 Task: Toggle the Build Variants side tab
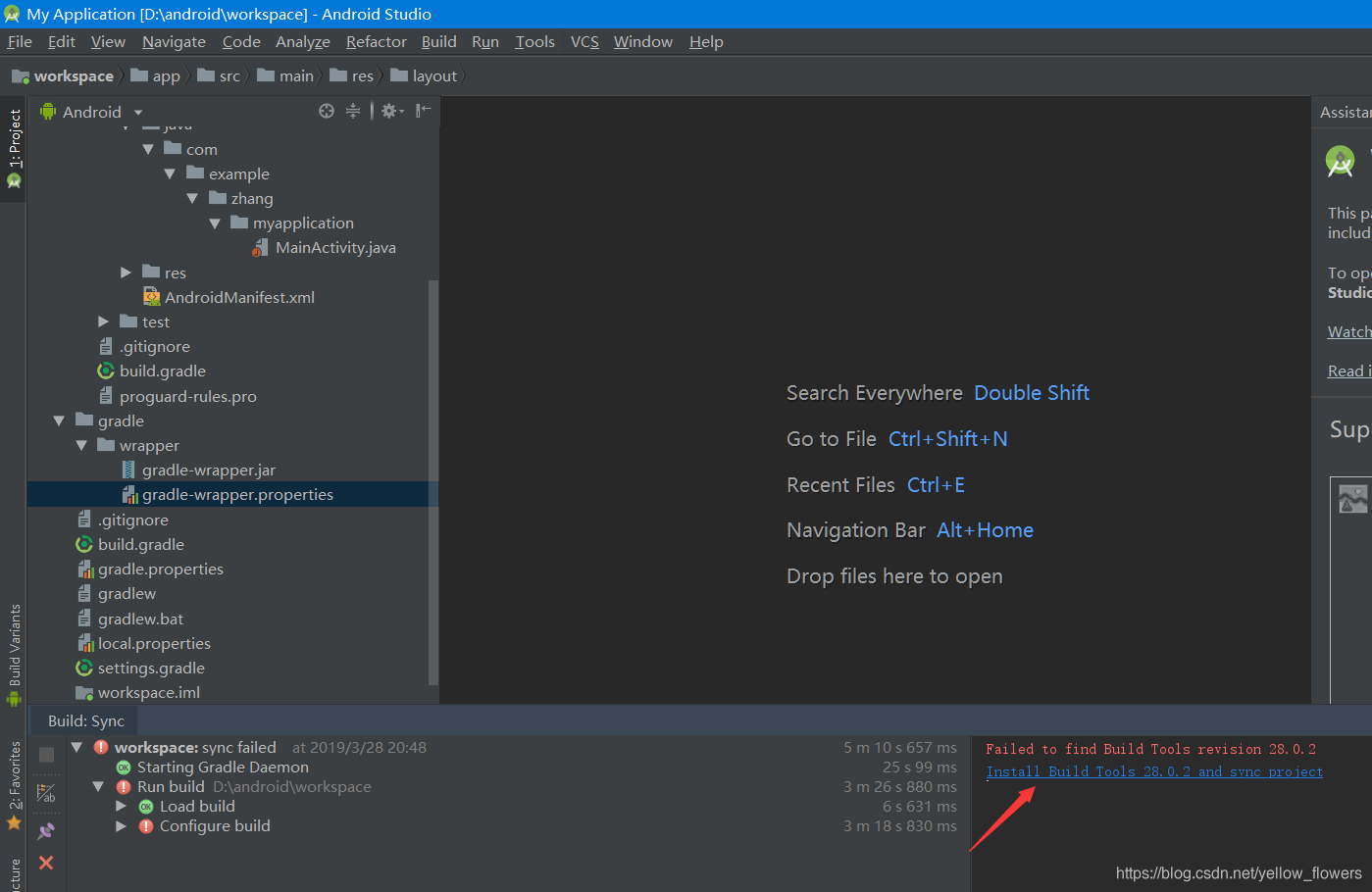click(x=14, y=655)
